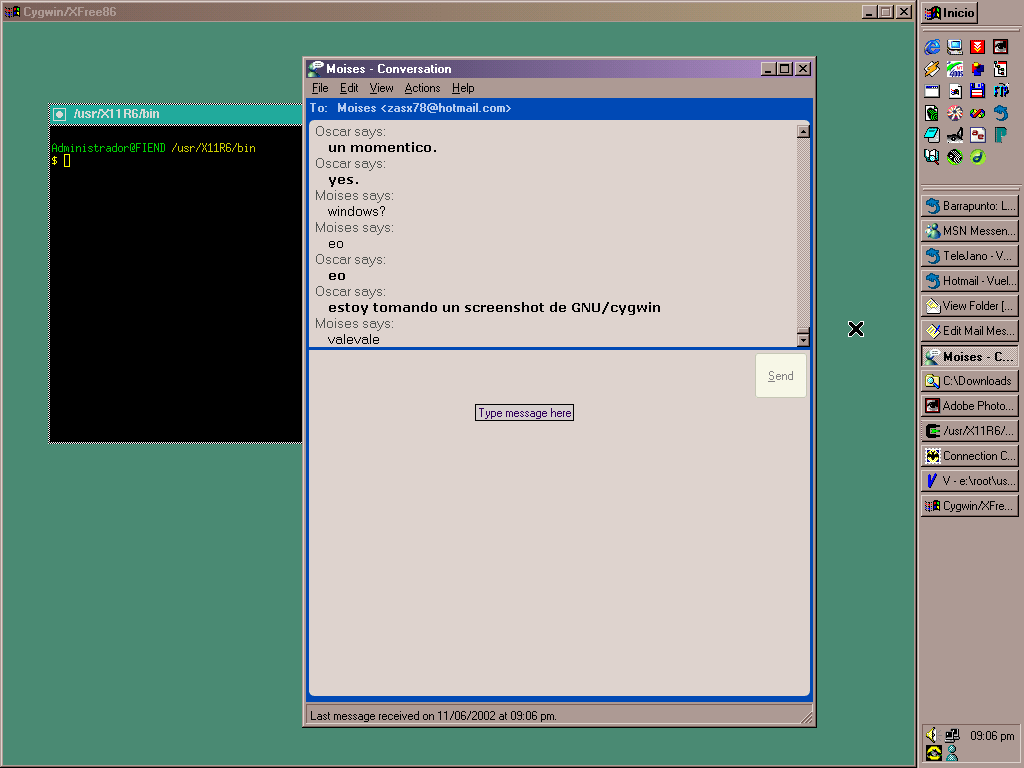The image size is (1024, 768).
Task: Open the tree diagram document icon
Action: [x=1000, y=69]
